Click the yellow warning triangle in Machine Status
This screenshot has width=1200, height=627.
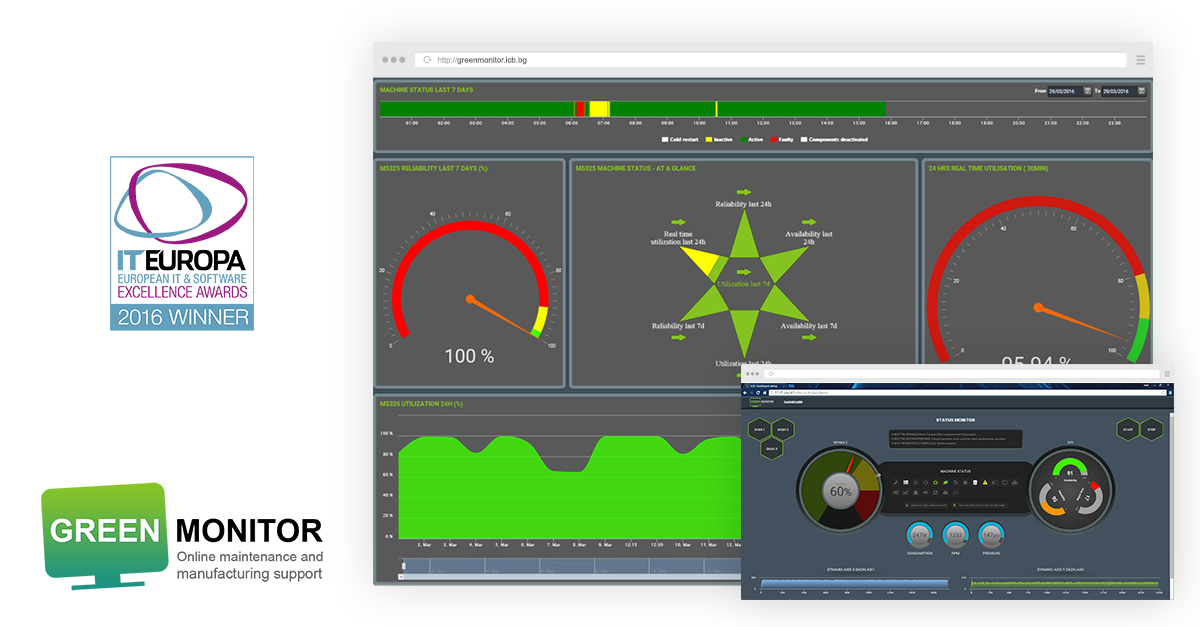click(984, 482)
